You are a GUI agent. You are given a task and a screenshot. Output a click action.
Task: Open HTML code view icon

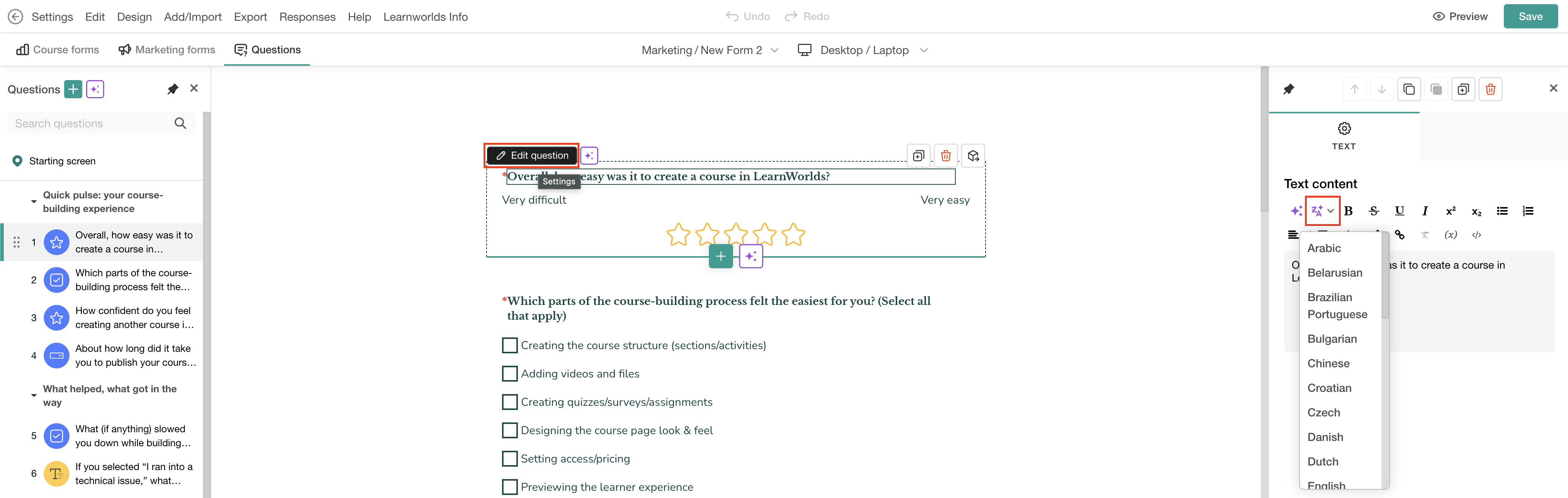(1476, 235)
